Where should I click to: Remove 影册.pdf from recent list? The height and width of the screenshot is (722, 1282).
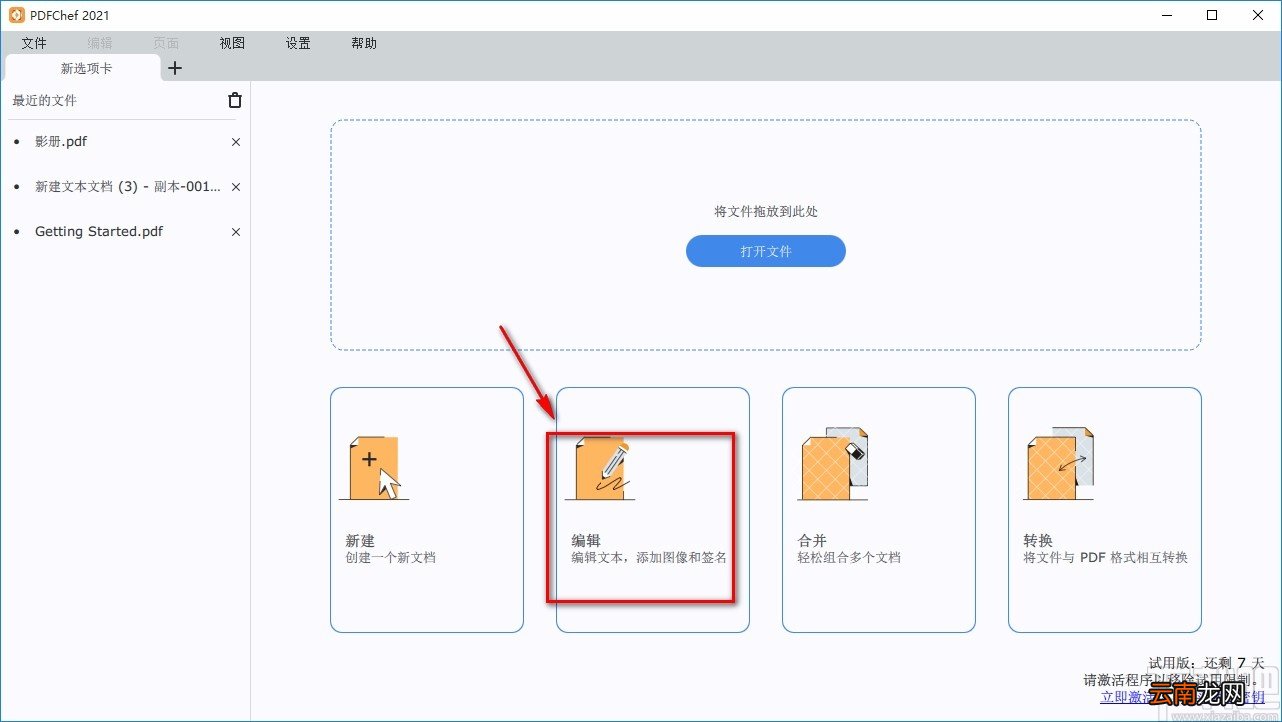pos(236,142)
